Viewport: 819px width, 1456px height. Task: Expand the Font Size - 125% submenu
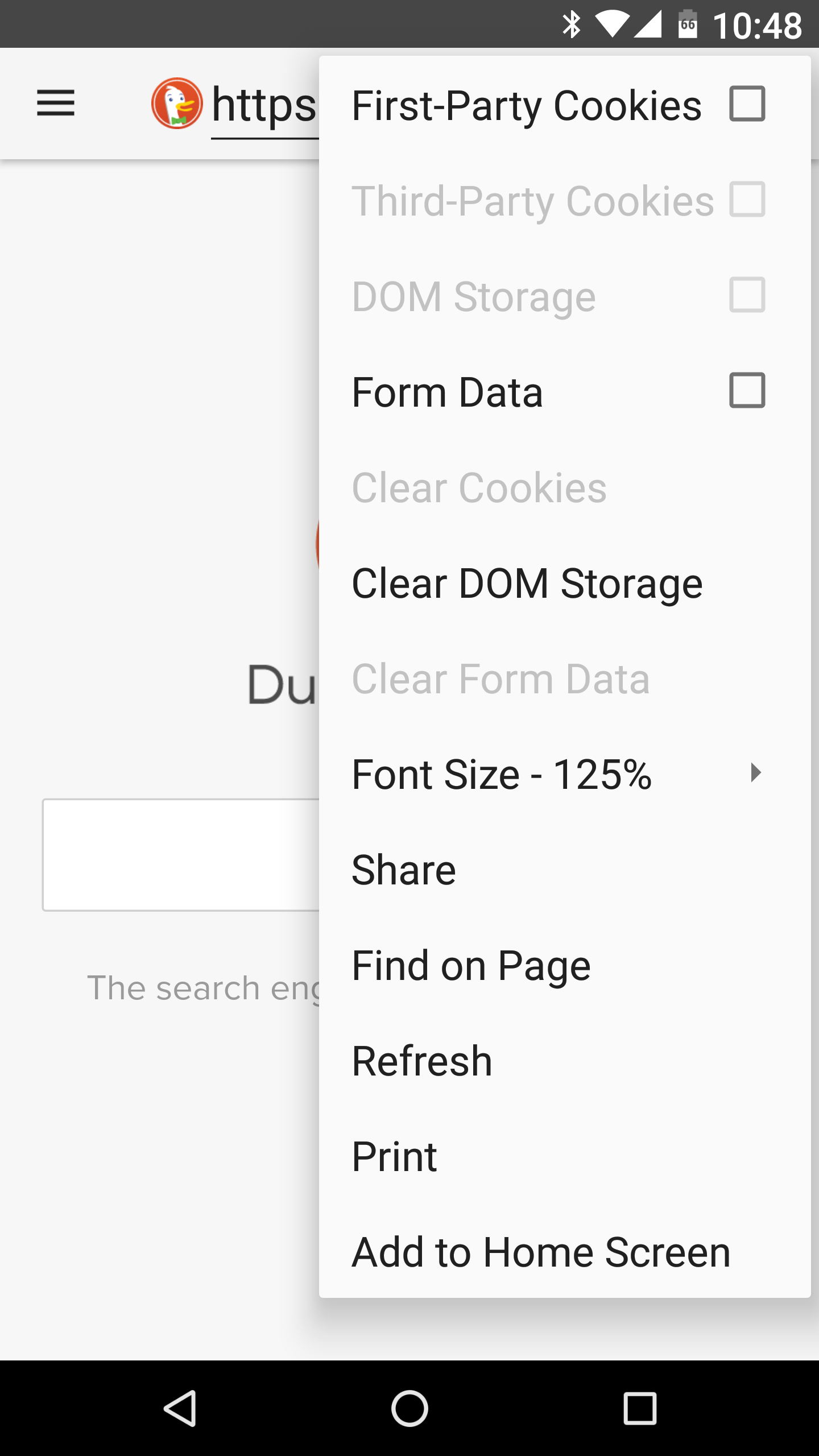[x=565, y=773]
